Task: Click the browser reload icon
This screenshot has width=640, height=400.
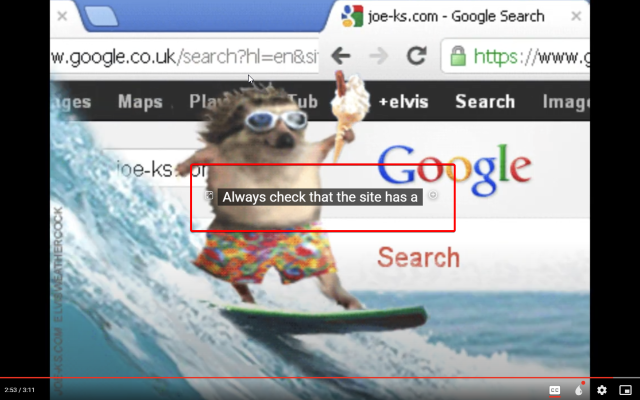Action: point(416,56)
